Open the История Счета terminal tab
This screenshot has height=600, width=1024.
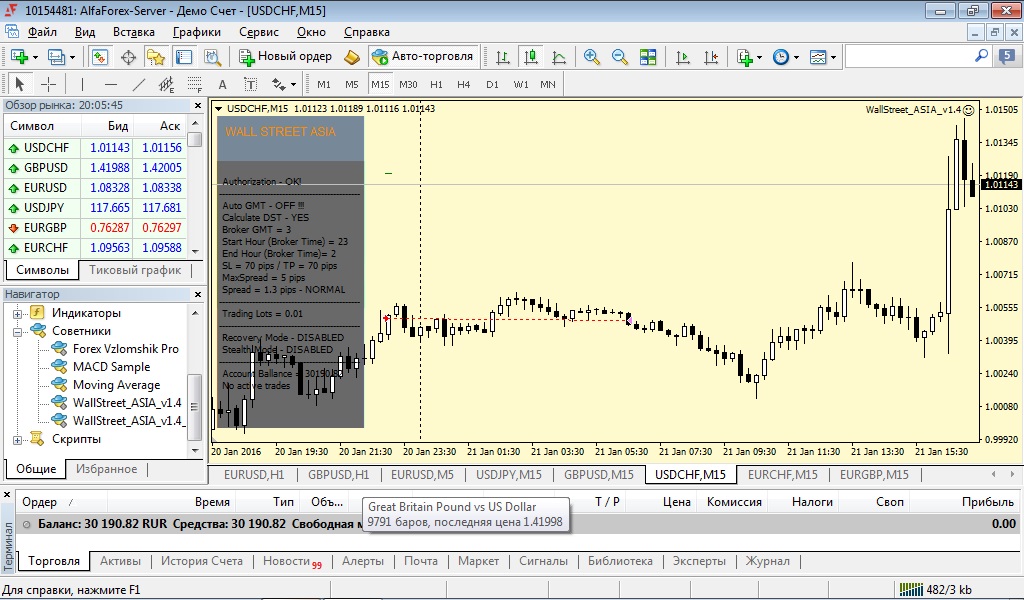[201, 561]
